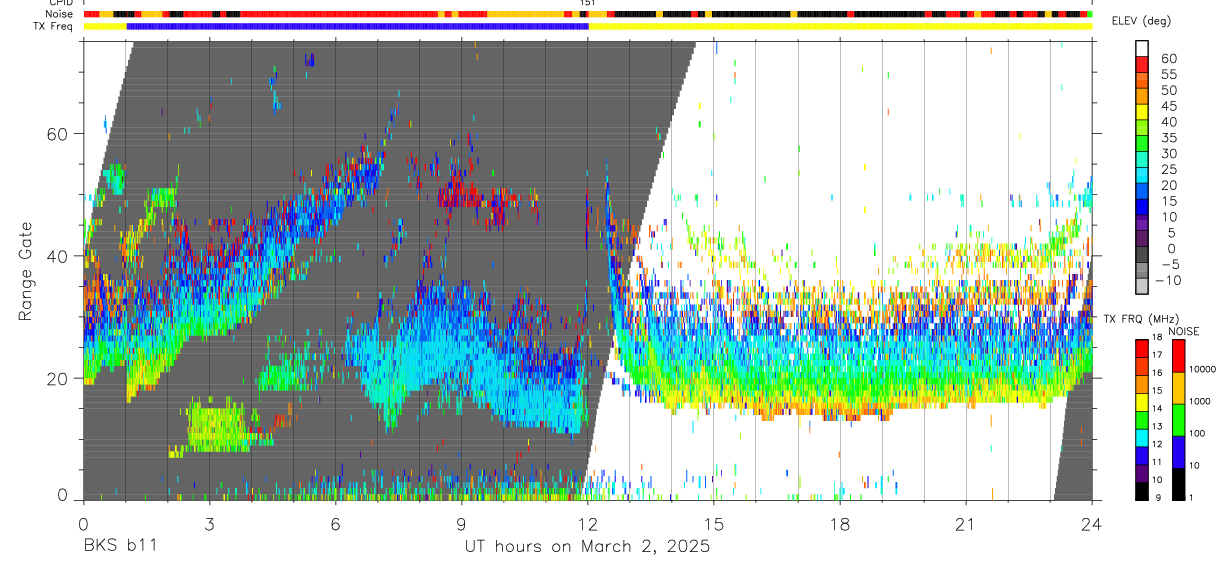Select the yellow 40–45 elevation color swatch
Viewport: 1228px width, 567px height.
pyautogui.click(x=1142, y=112)
